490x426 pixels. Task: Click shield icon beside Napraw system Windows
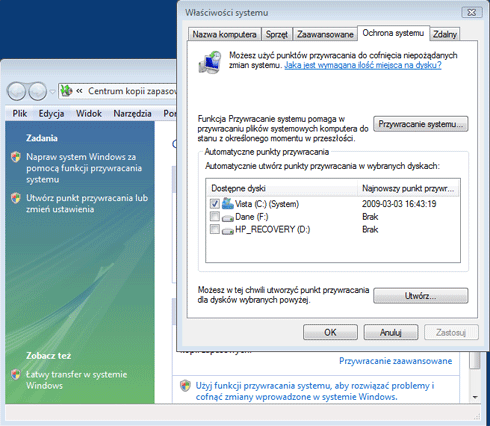[16, 157]
